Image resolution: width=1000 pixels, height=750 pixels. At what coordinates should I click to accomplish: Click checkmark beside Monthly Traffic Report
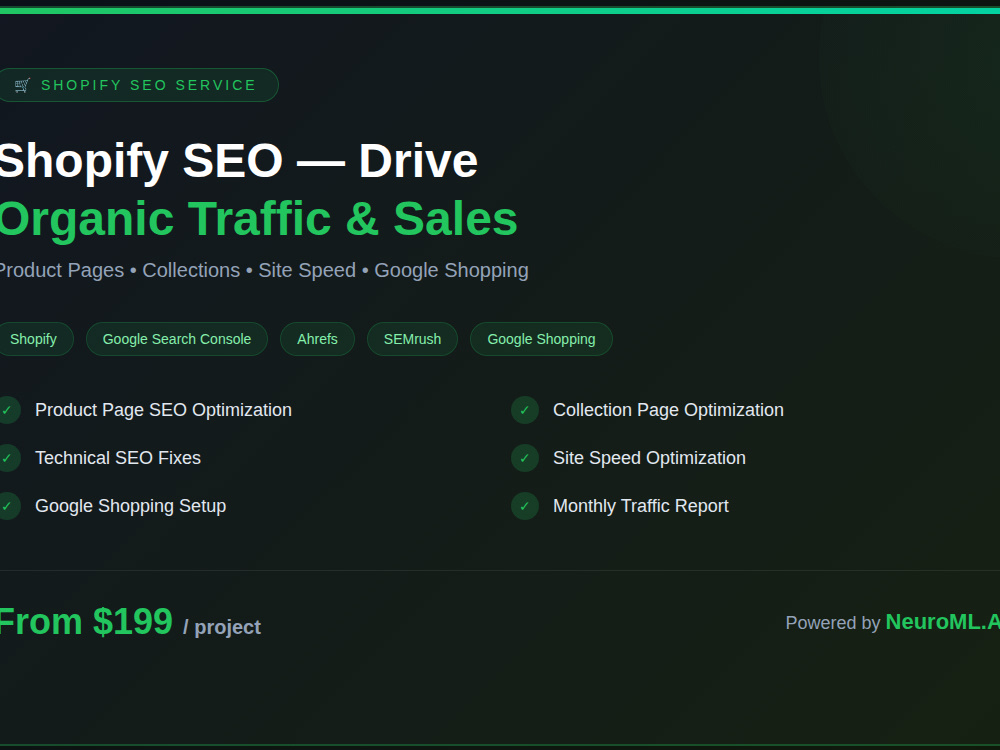coord(525,506)
